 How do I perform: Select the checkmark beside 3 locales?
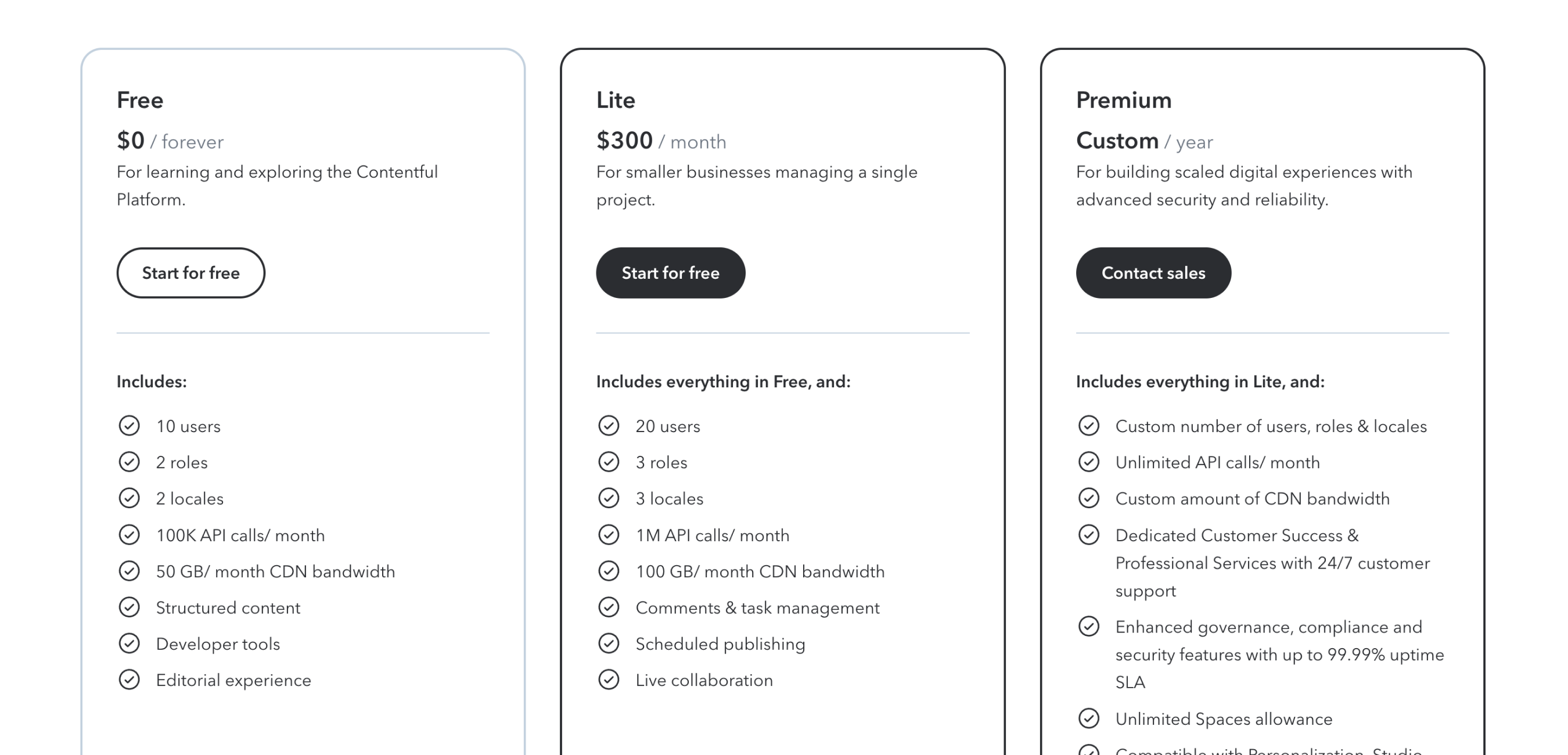tap(609, 498)
